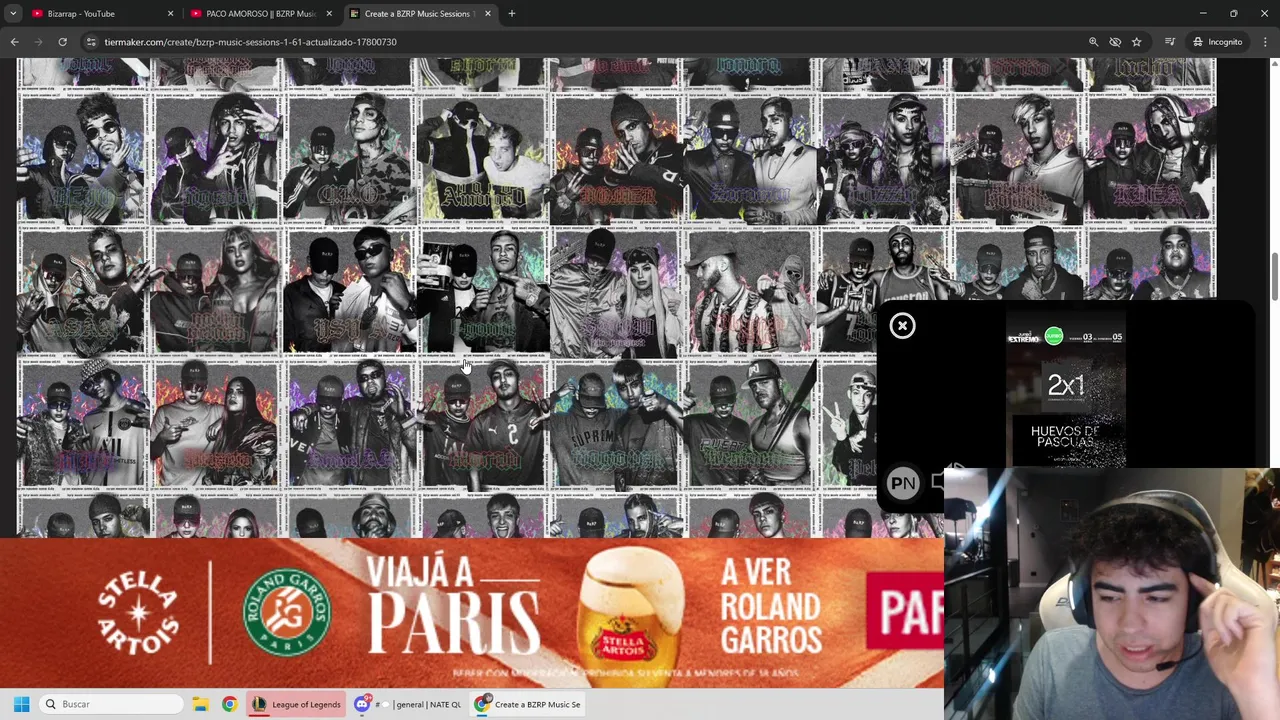Close the PACO AMOROSO tab
1280x720 pixels.
tap(328, 14)
